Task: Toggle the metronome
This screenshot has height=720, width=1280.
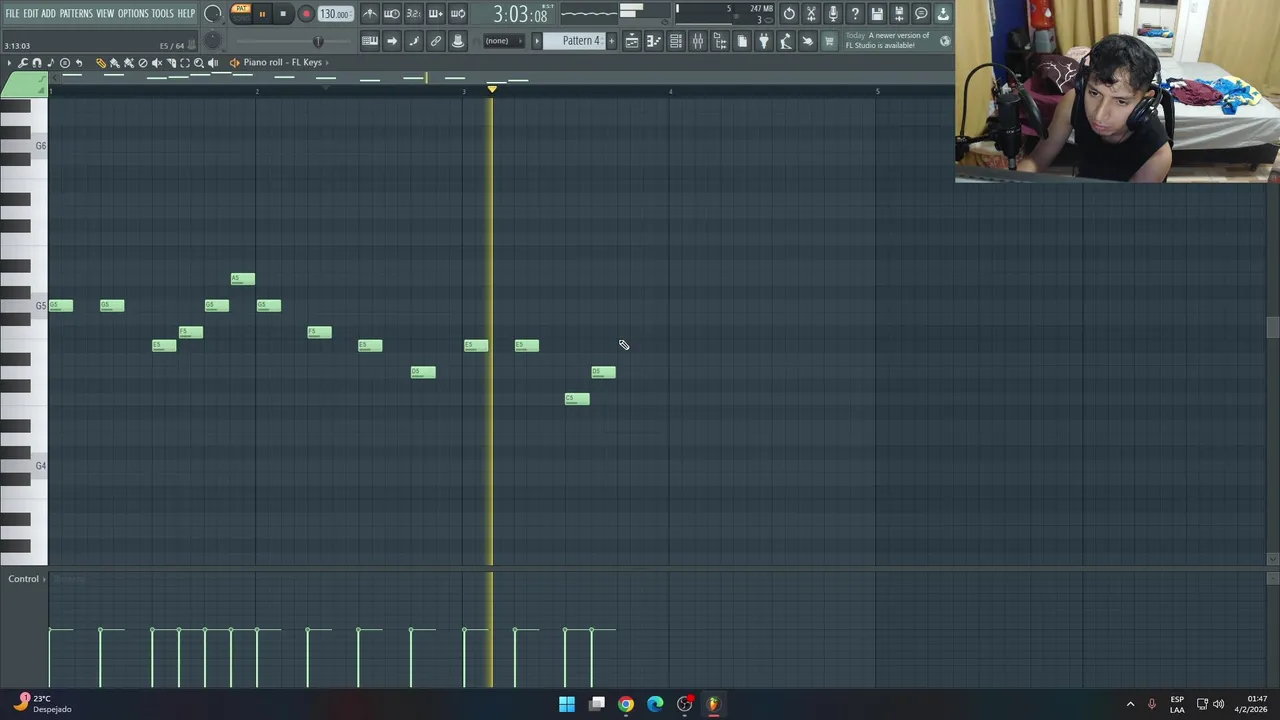Action: pyautogui.click(x=370, y=14)
